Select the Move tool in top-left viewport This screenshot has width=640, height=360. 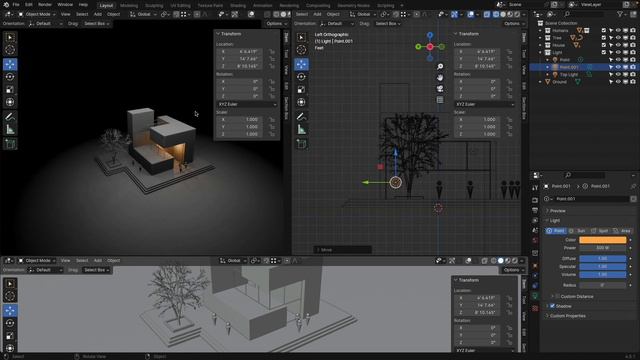point(10,64)
